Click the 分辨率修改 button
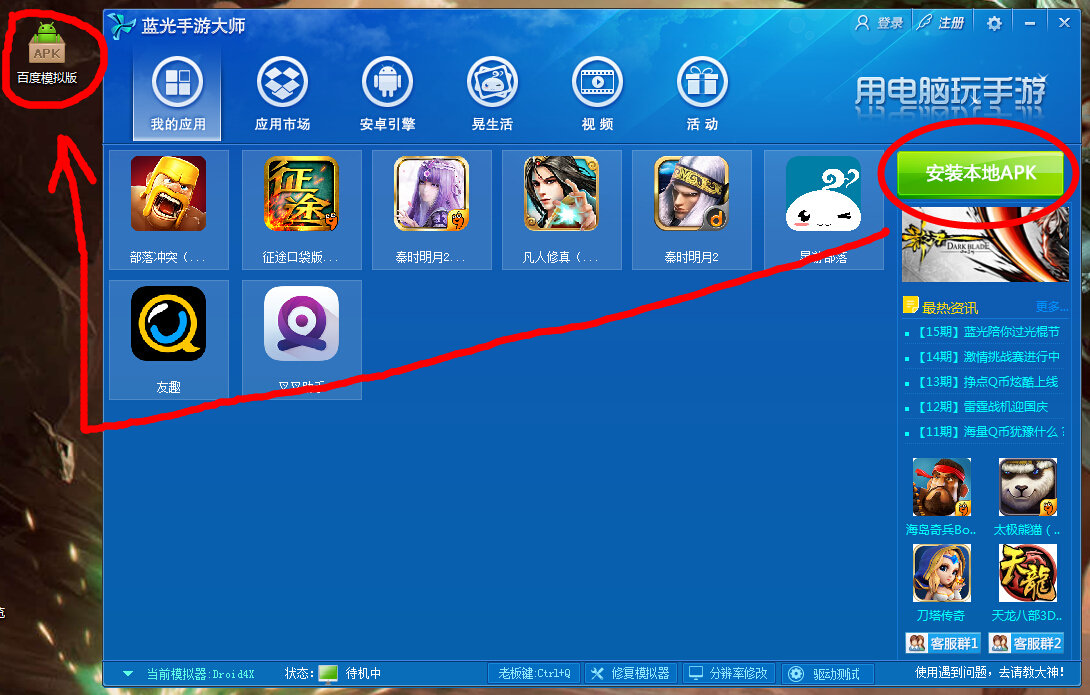Viewport: 1090px width, 695px height. (728, 674)
